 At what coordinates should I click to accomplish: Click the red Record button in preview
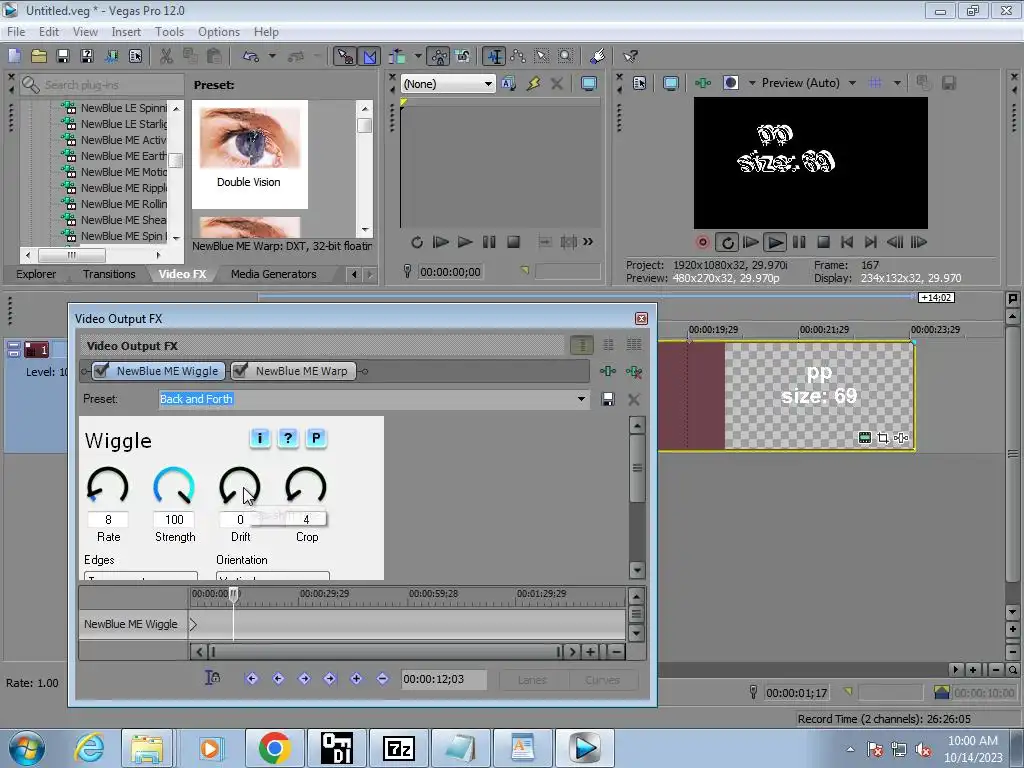click(x=703, y=242)
